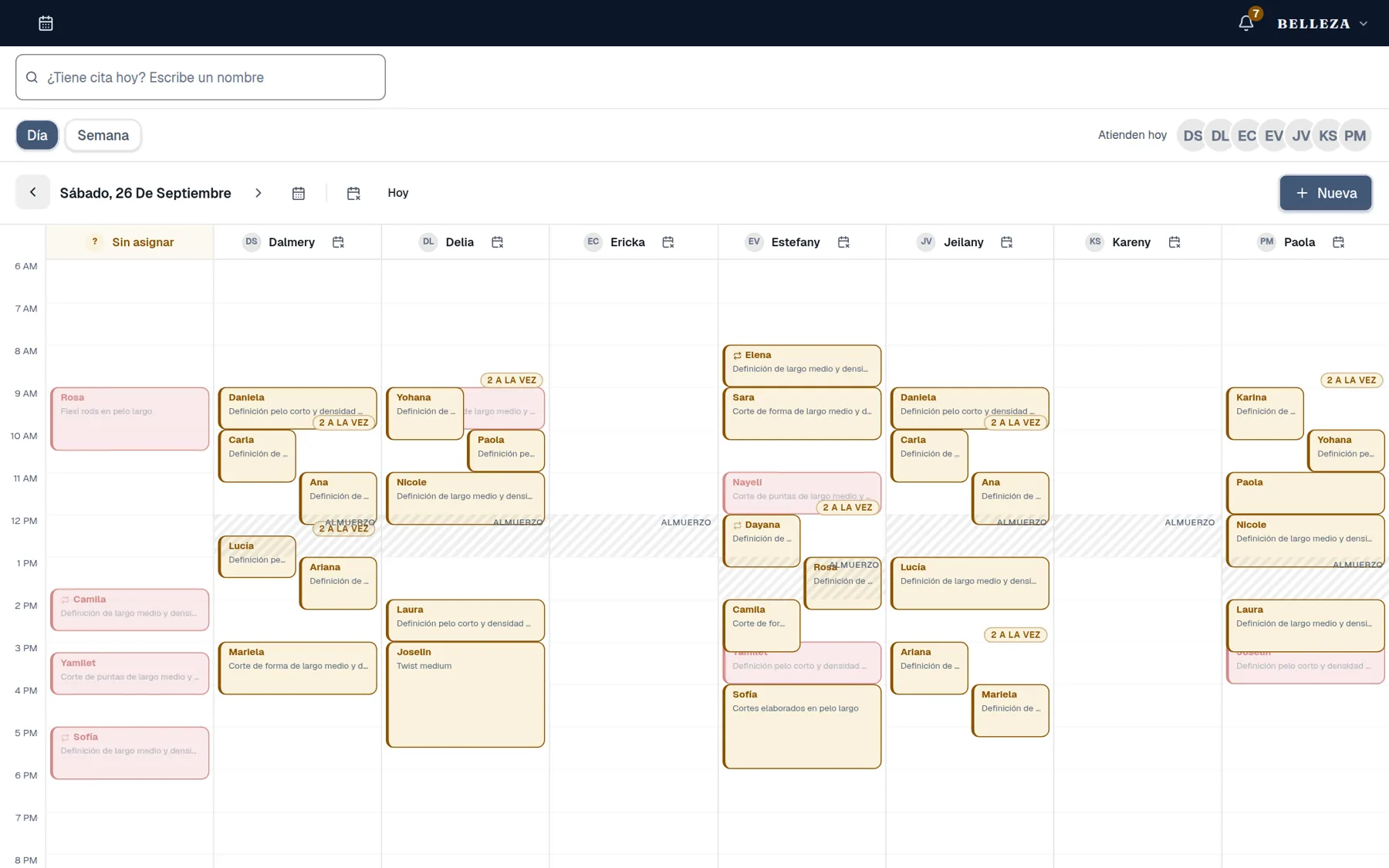The height and width of the screenshot is (868, 1389).
Task: Focus the name search field
Action: click(x=201, y=77)
